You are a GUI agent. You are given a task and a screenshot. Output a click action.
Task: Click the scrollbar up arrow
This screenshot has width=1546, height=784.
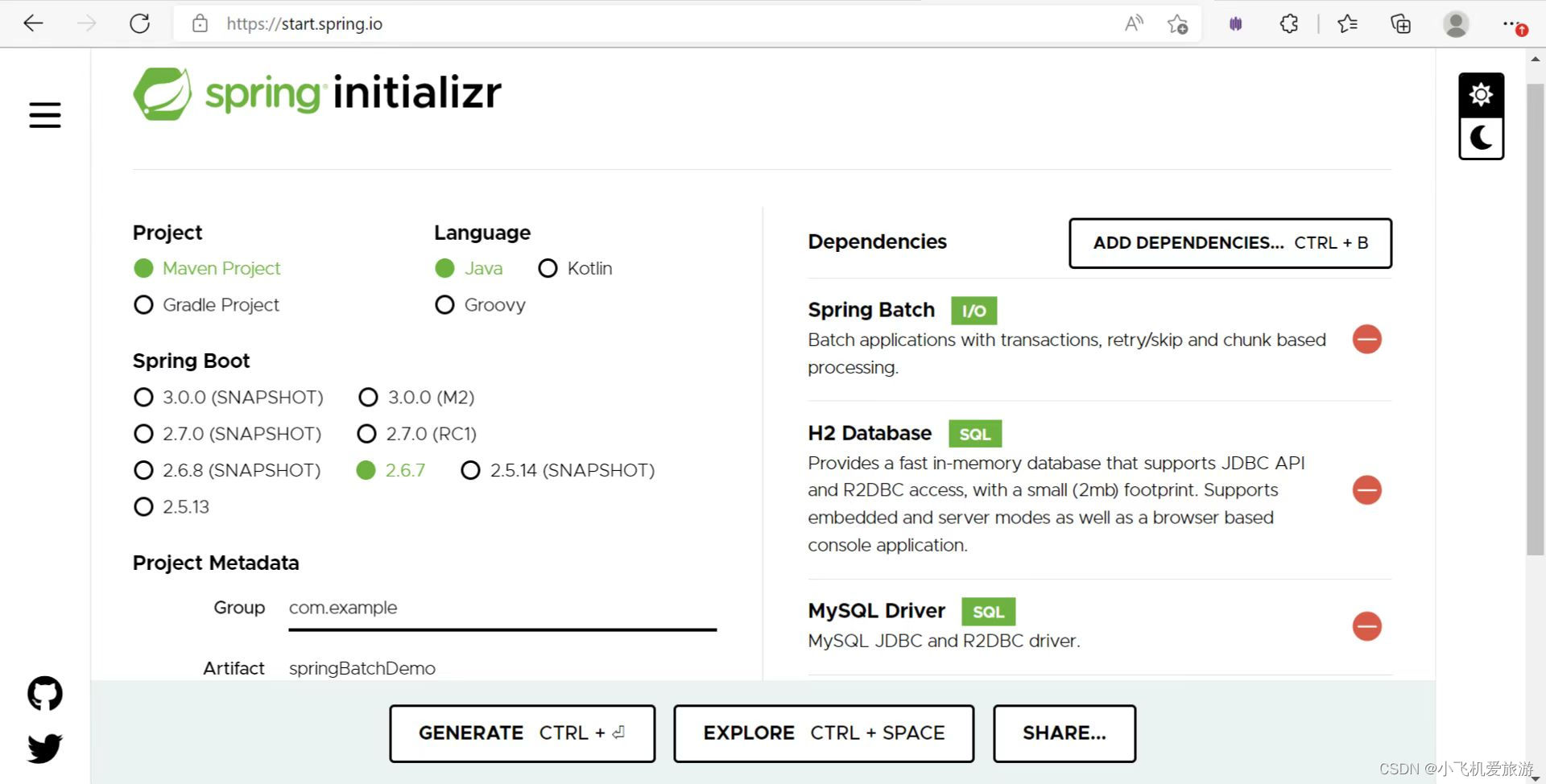click(1536, 59)
